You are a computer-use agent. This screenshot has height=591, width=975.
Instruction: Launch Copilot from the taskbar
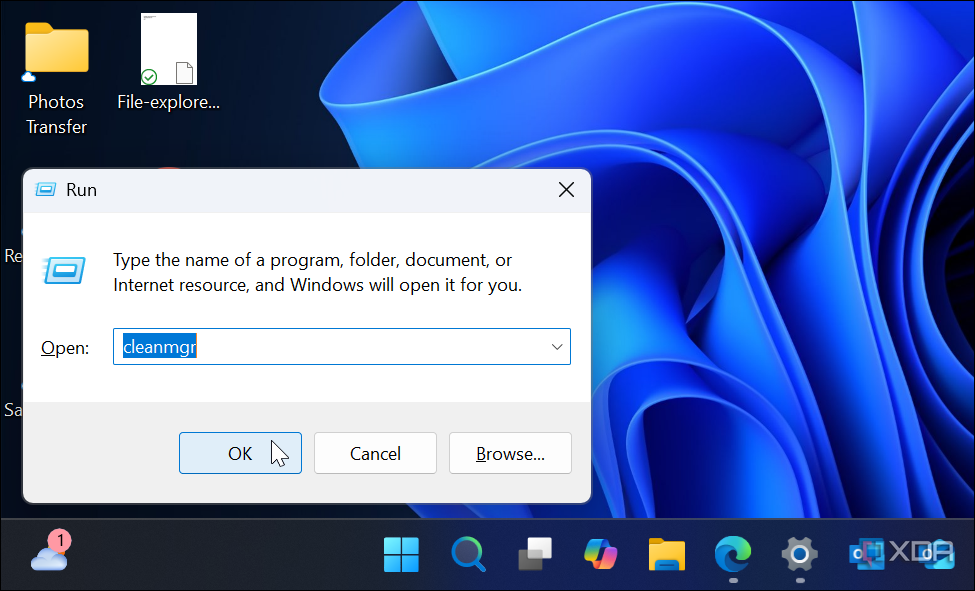click(601, 554)
